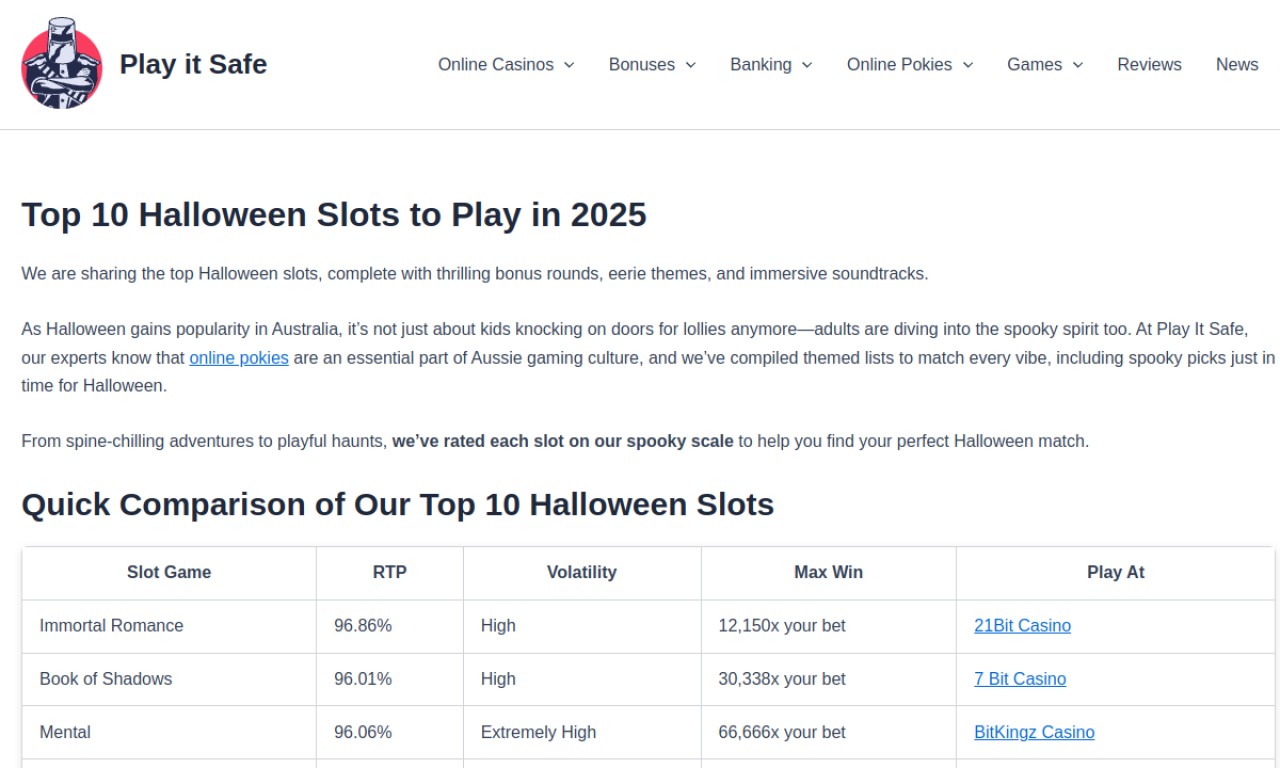Follow the online pokies text link

tap(239, 357)
